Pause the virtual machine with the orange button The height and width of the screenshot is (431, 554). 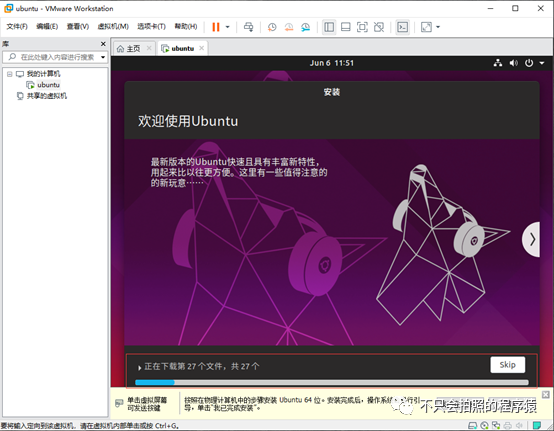tap(216, 27)
